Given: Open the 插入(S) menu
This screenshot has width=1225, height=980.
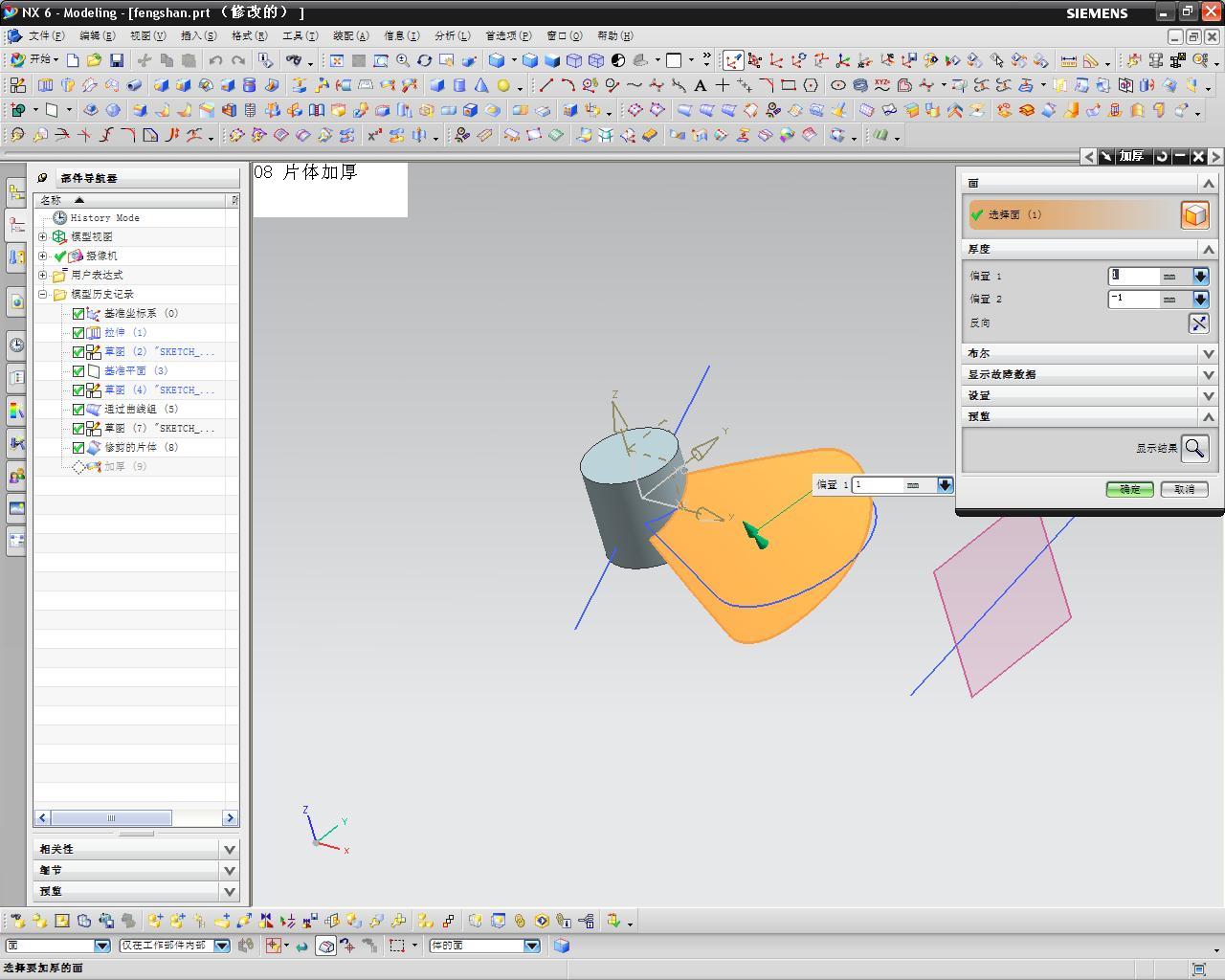Looking at the screenshot, I should [x=198, y=35].
